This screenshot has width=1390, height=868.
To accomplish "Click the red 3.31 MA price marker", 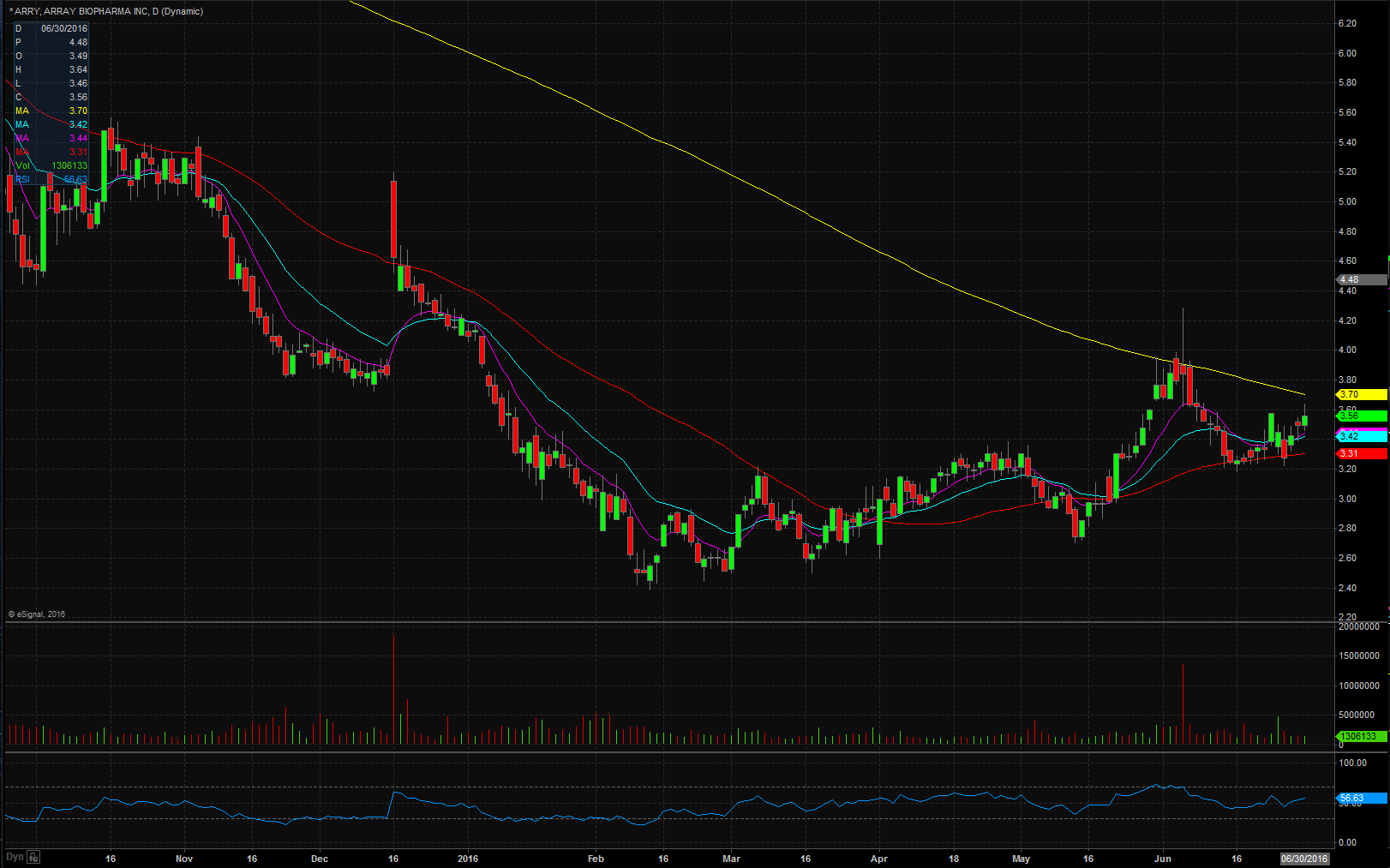I will [1362, 454].
